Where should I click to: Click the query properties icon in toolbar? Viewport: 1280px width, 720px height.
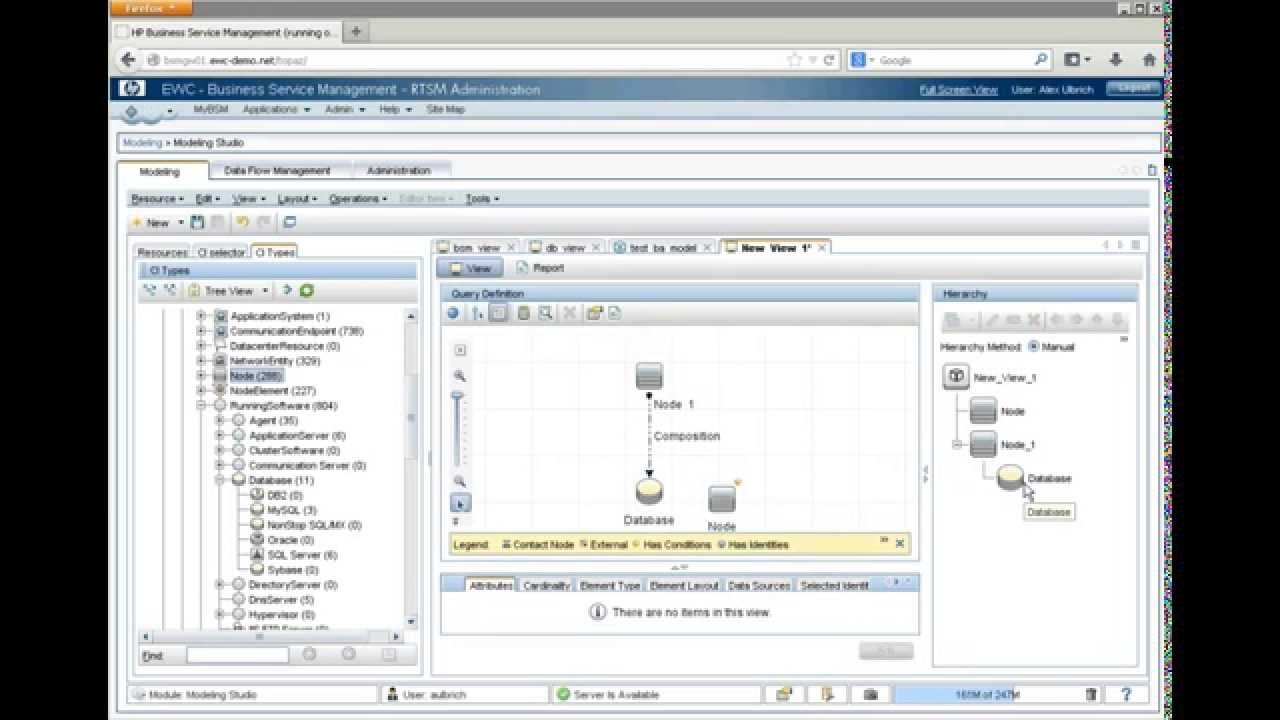click(x=594, y=313)
